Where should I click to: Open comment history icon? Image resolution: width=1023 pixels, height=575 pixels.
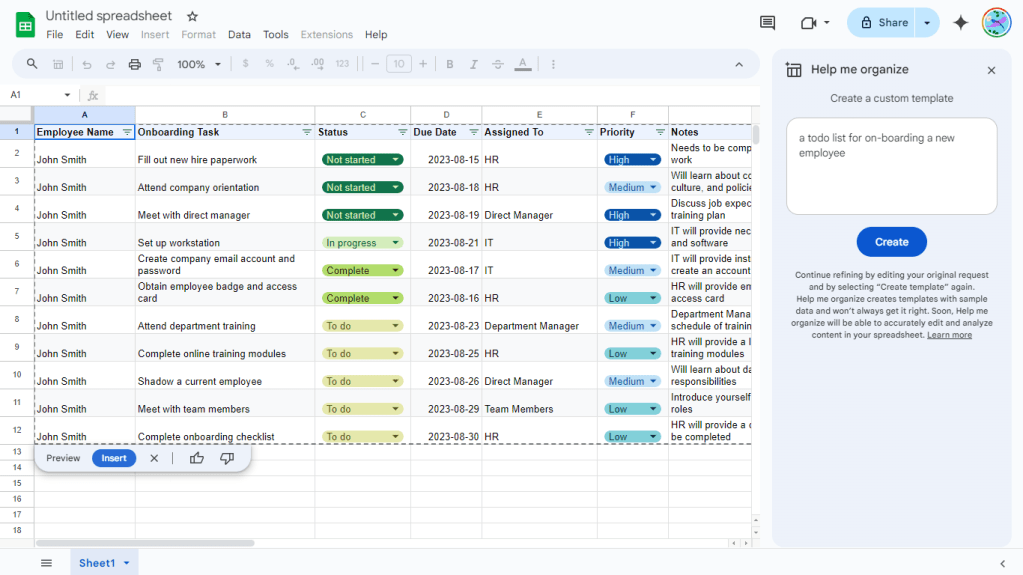767,23
